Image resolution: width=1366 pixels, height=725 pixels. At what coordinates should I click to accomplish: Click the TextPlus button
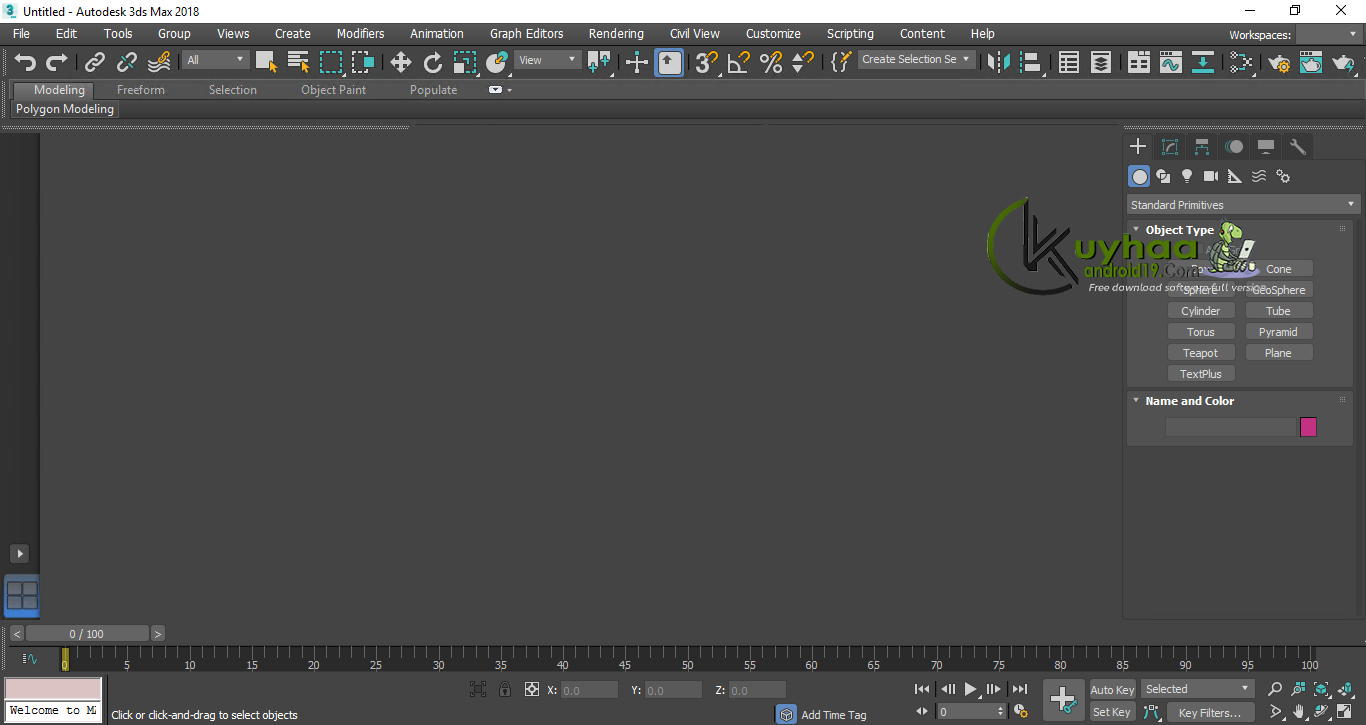point(1201,374)
